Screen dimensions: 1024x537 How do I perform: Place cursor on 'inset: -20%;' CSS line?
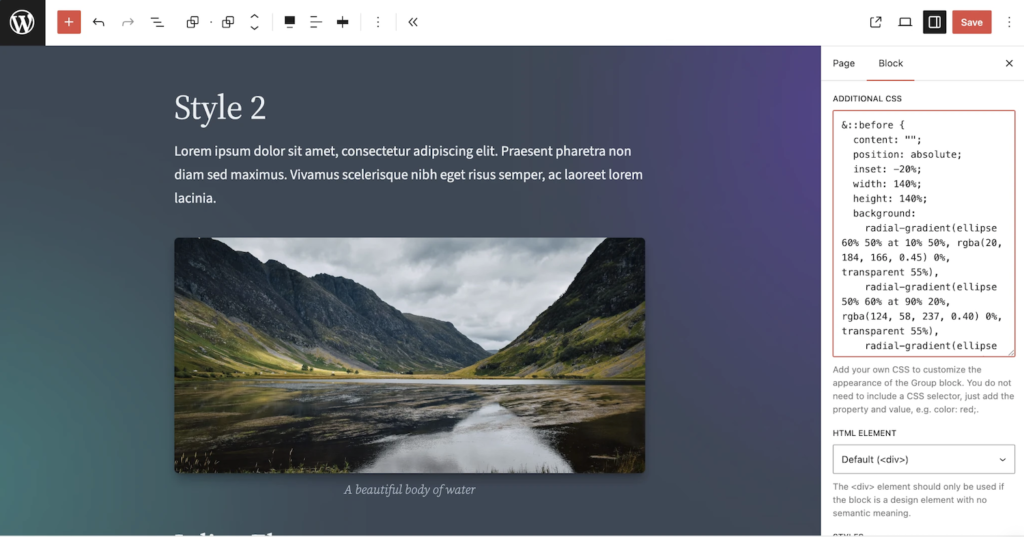(886, 169)
